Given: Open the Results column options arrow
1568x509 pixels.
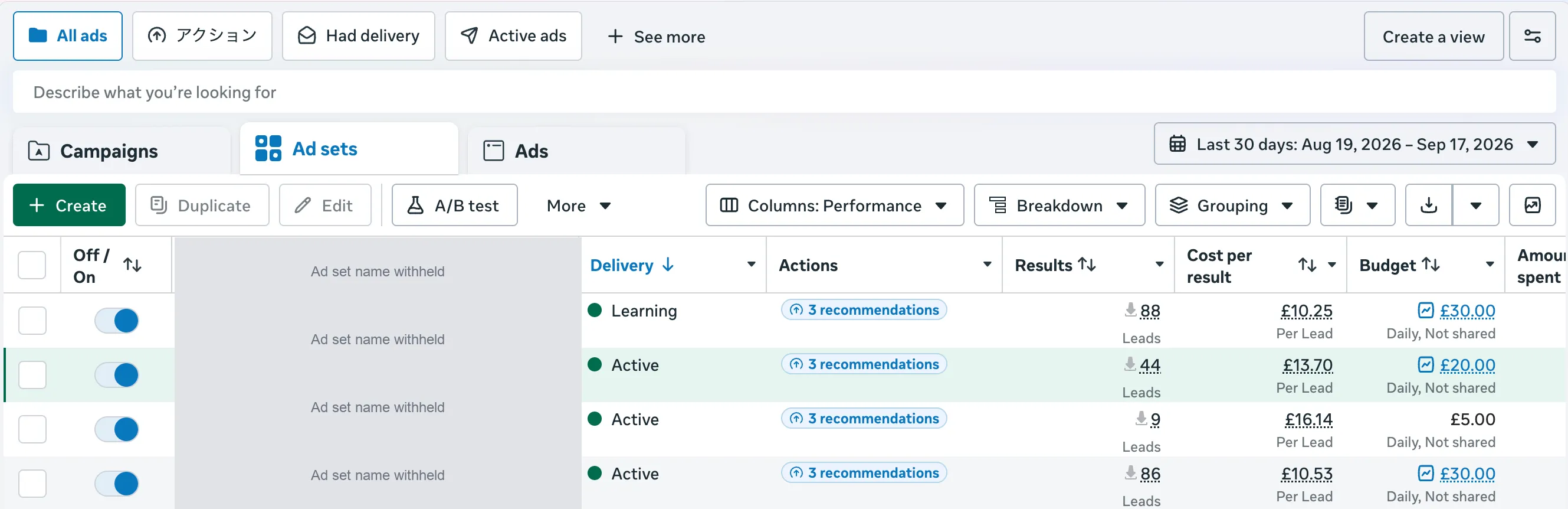Looking at the screenshot, I should pyautogui.click(x=1159, y=265).
